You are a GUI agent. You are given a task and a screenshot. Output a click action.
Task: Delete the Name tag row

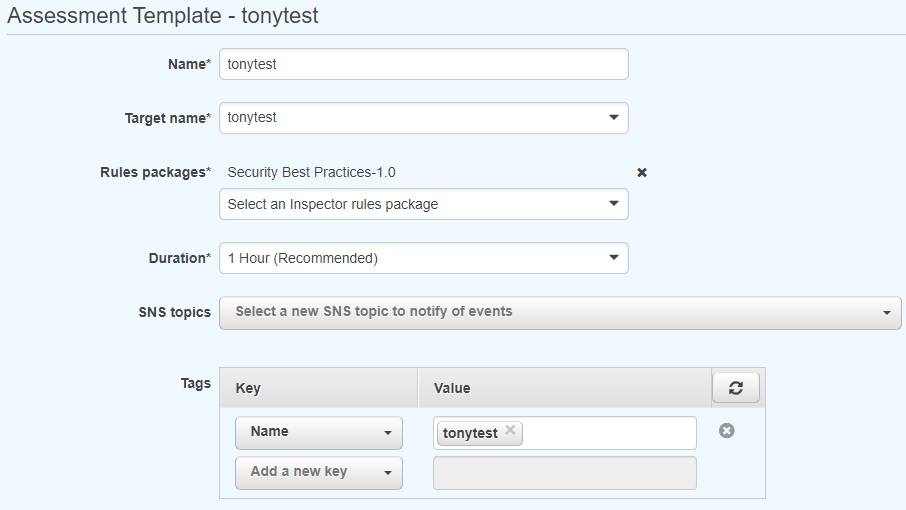tap(727, 430)
